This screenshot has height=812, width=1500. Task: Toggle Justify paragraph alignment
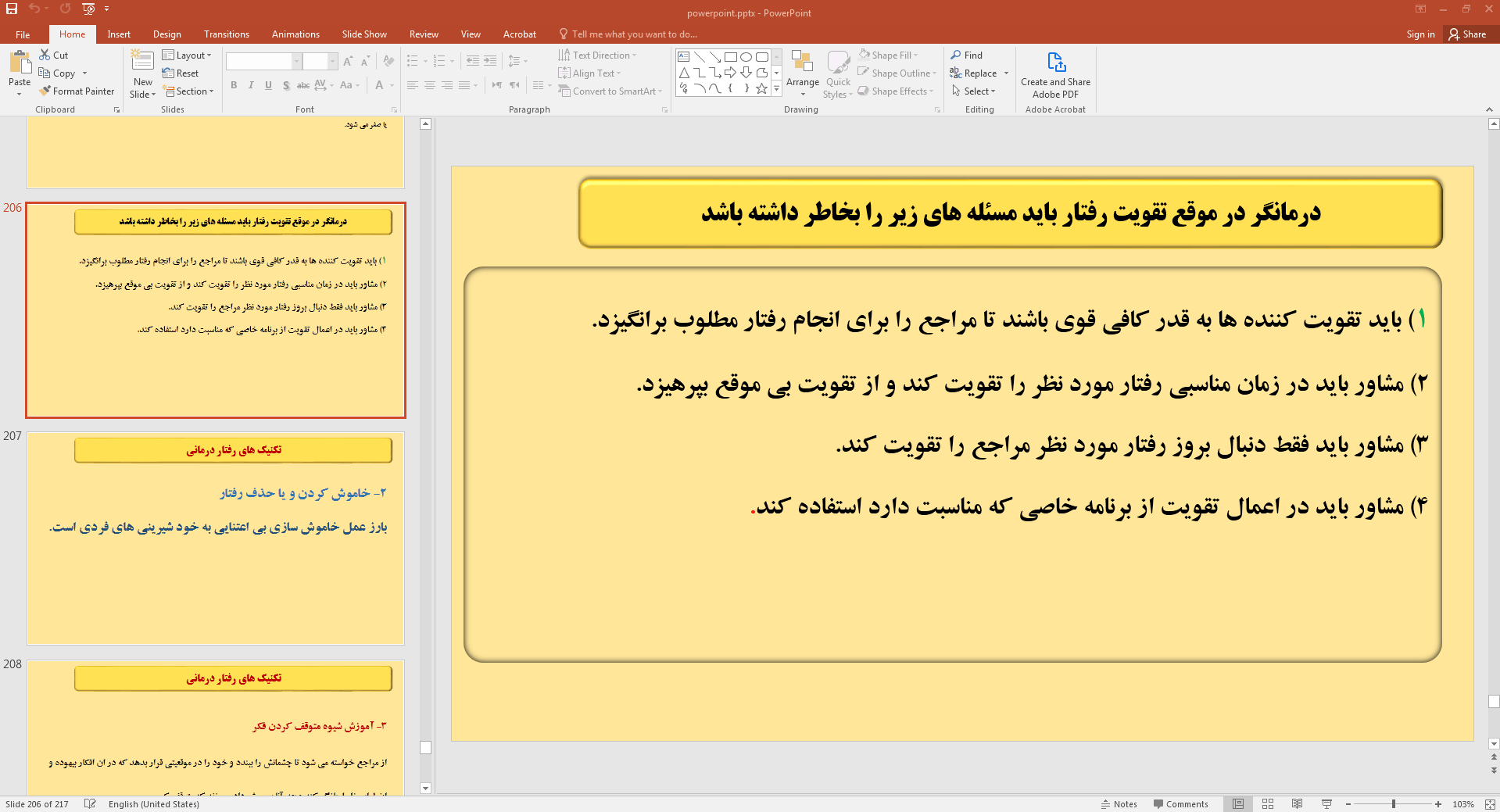click(x=464, y=85)
